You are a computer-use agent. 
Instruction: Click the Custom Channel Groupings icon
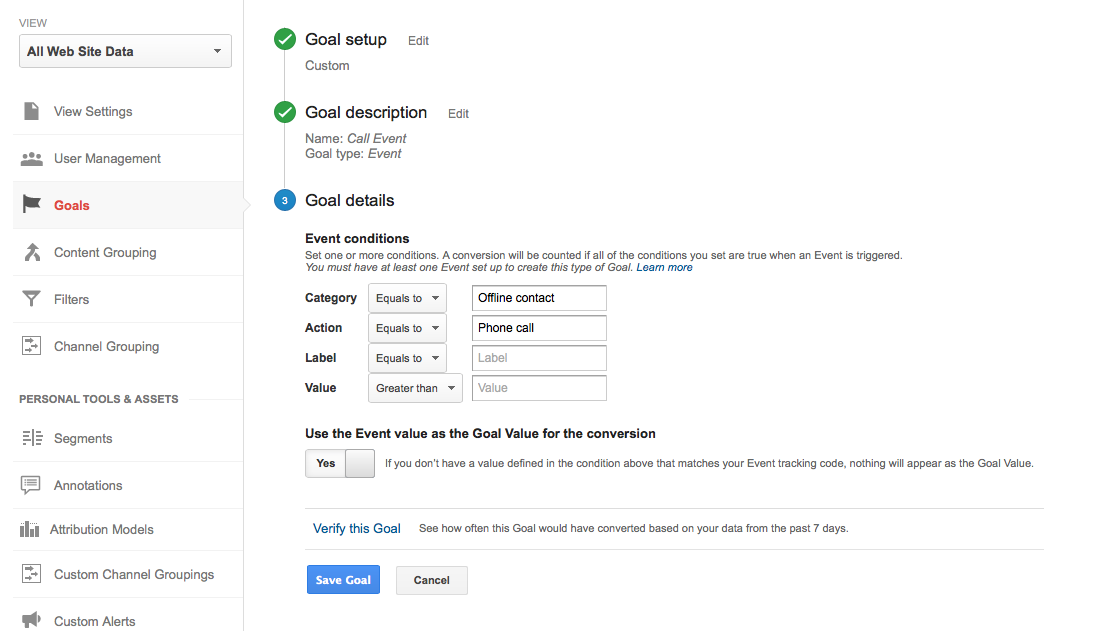point(31,574)
